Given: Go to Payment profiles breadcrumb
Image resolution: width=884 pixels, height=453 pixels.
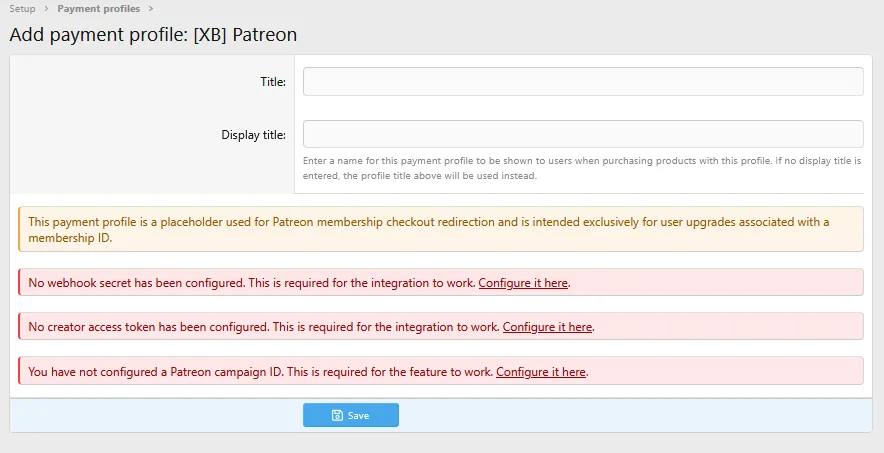Looking at the screenshot, I should (x=99, y=8).
